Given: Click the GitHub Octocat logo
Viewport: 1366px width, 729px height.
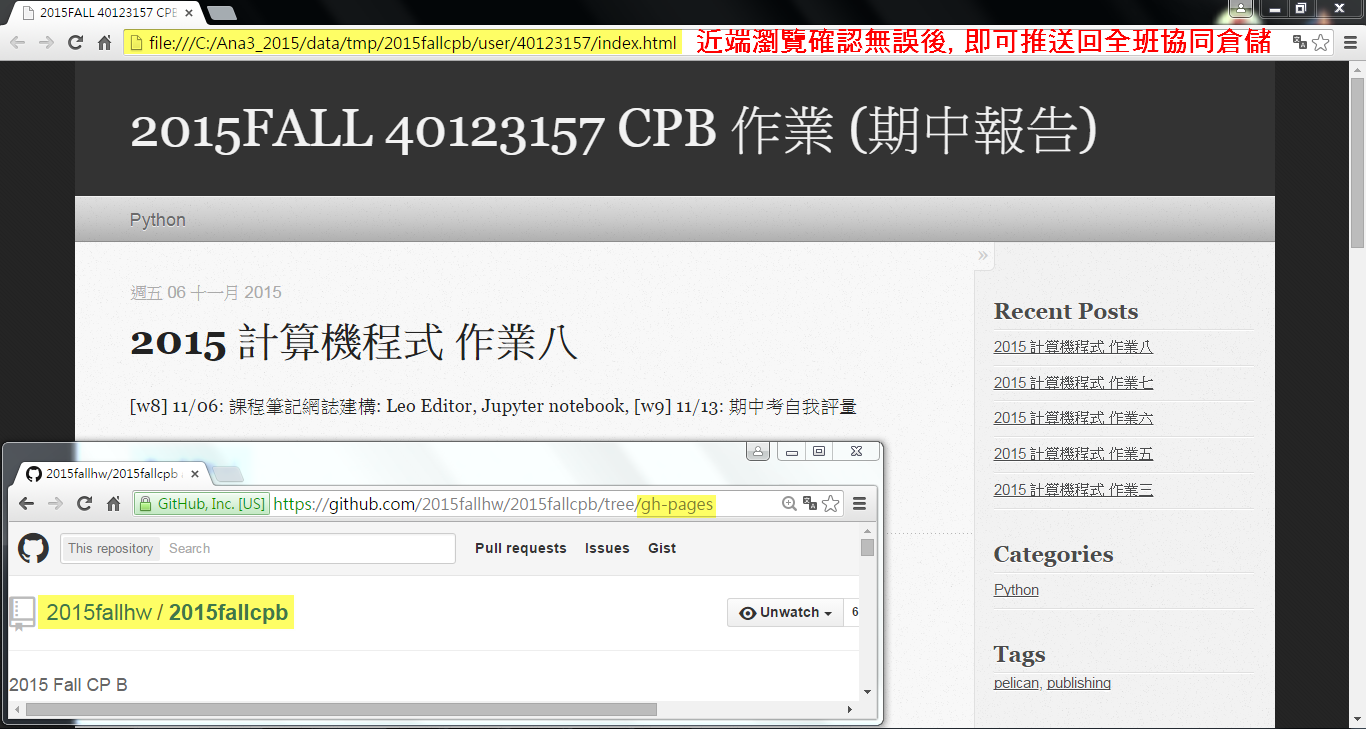Looking at the screenshot, I should tap(33, 548).
